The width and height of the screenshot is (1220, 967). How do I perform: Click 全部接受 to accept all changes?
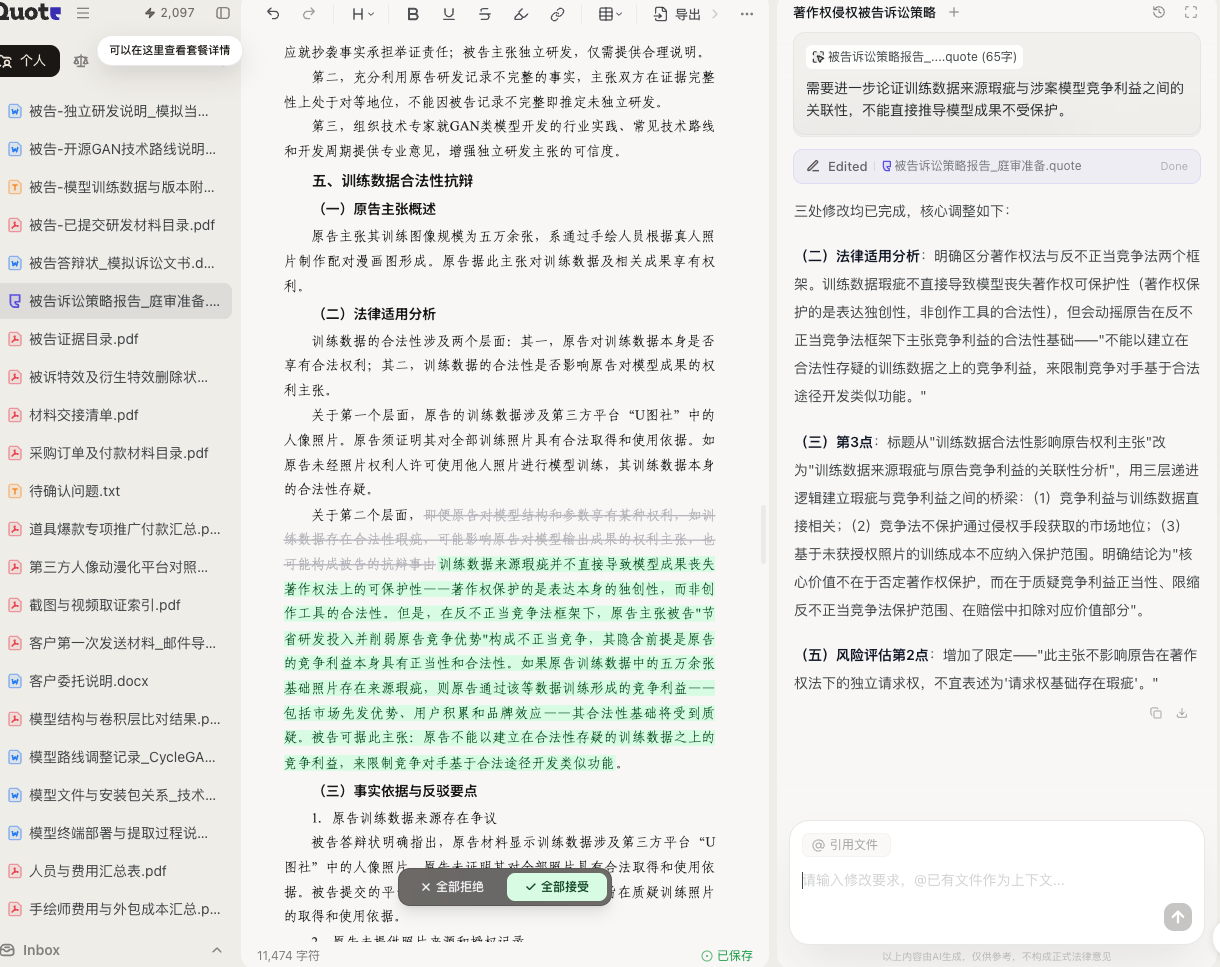coord(557,887)
